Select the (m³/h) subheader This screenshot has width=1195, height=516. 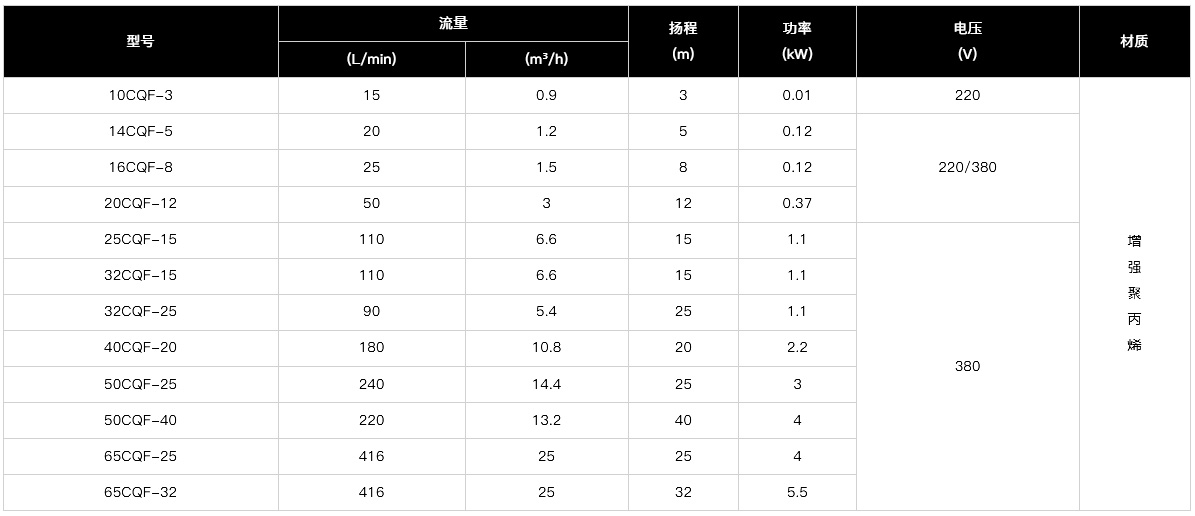[546, 59]
